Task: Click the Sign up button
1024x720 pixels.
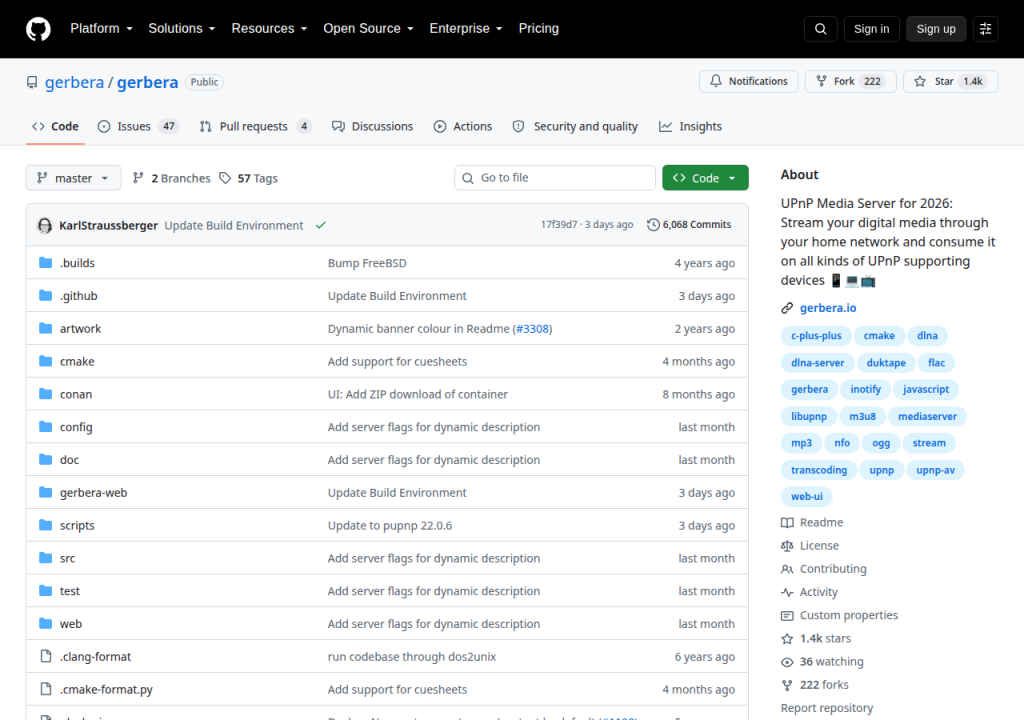Action: coord(936,29)
